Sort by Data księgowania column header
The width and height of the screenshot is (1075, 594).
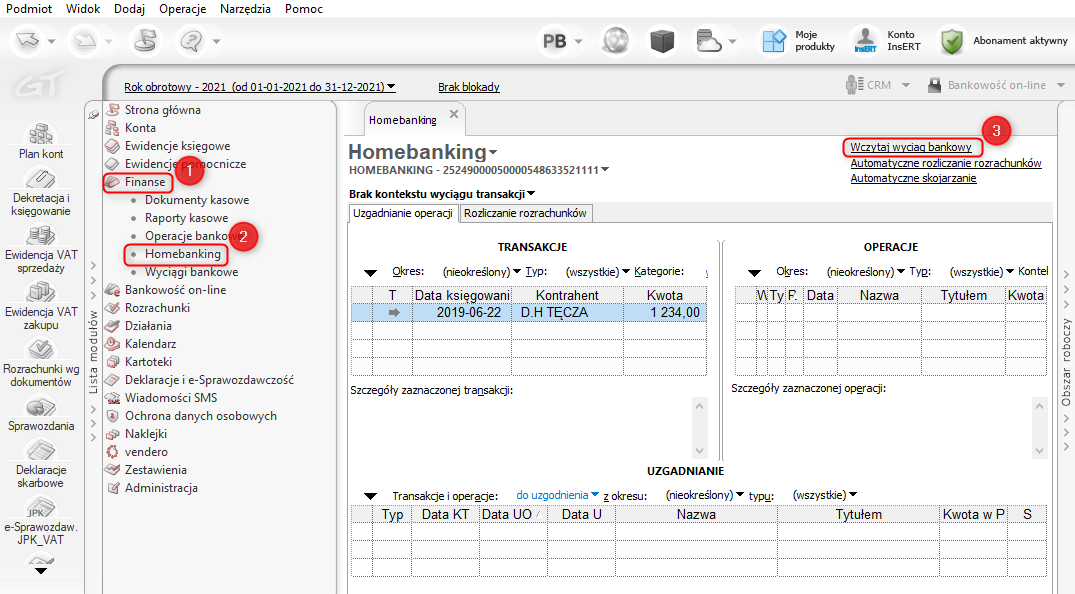(462, 295)
